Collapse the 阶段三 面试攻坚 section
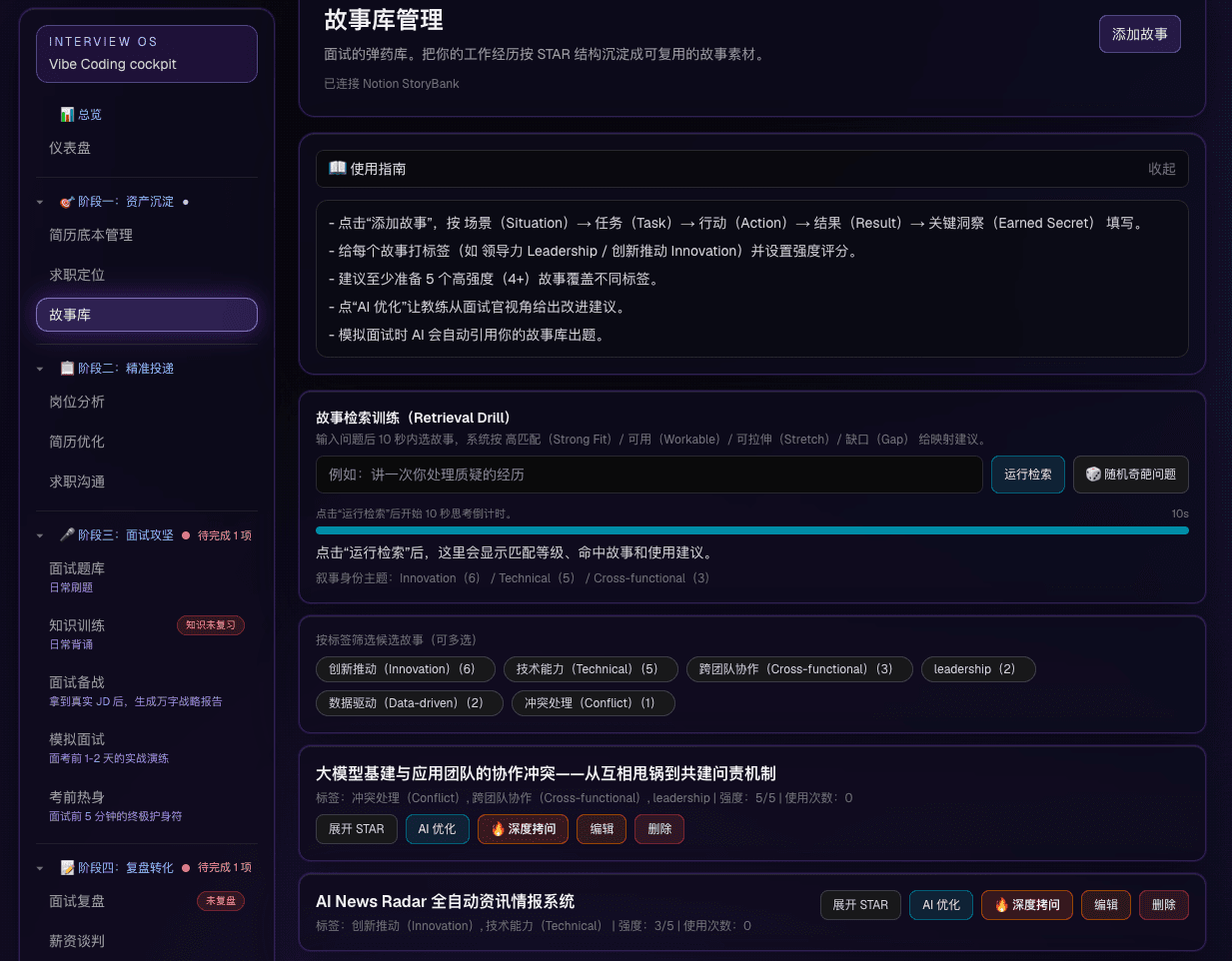 tap(40, 535)
